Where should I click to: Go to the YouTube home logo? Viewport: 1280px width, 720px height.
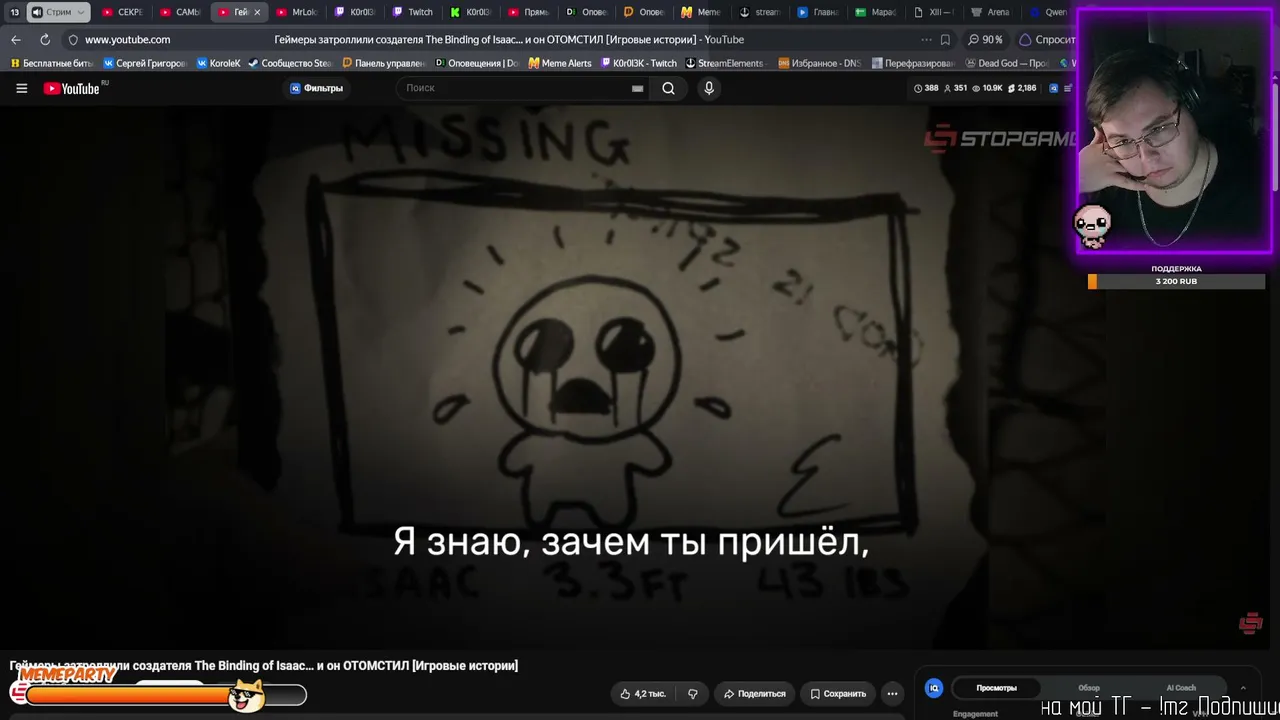[72, 88]
